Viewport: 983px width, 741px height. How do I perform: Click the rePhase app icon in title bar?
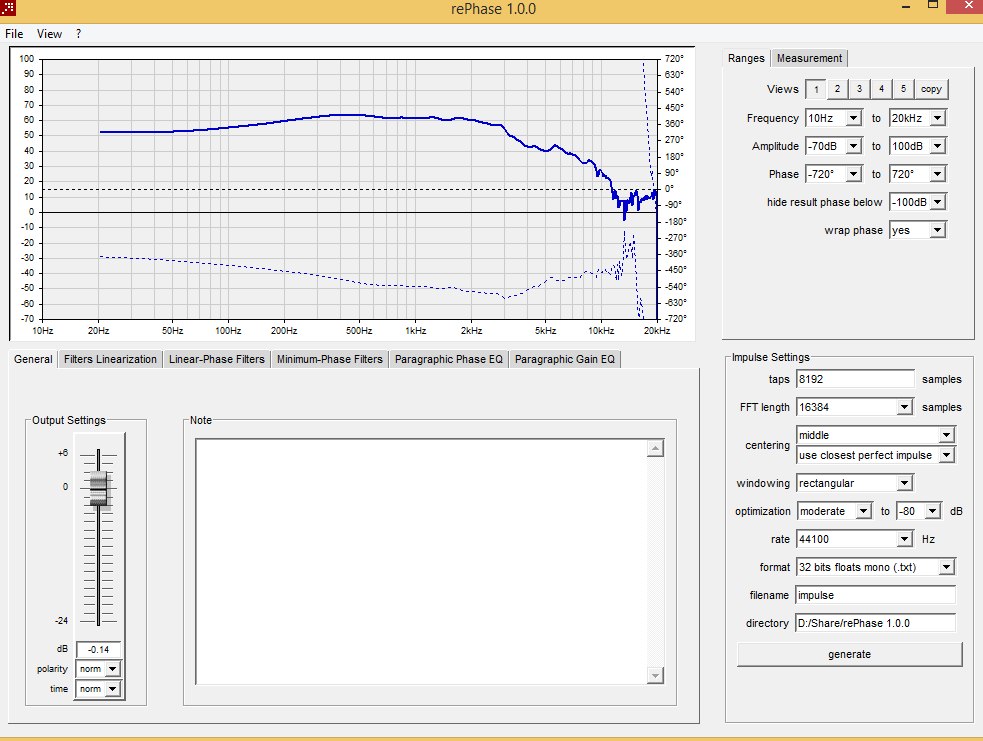tap(9, 9)
